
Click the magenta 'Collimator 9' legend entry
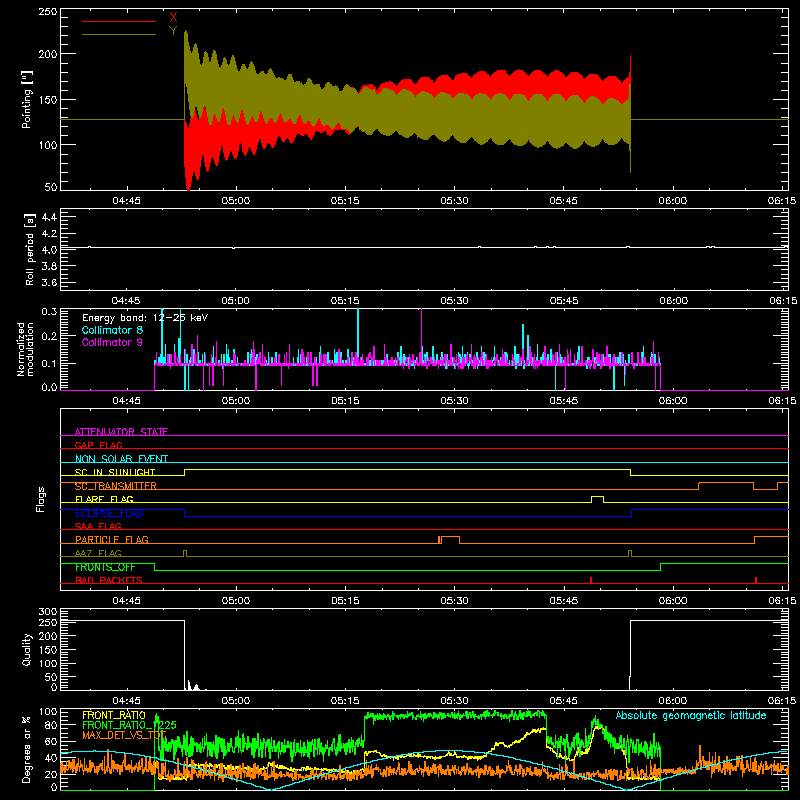point(112,342)
